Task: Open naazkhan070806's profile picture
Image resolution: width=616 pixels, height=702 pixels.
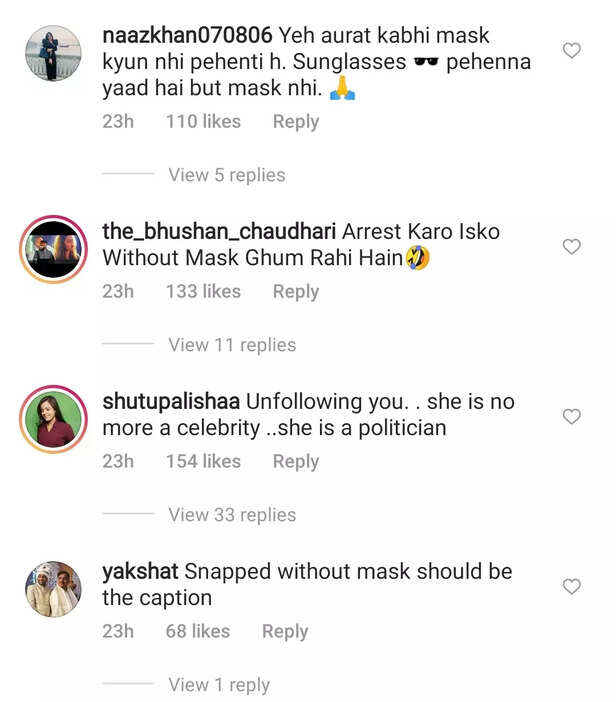Action: coord(53,54)
